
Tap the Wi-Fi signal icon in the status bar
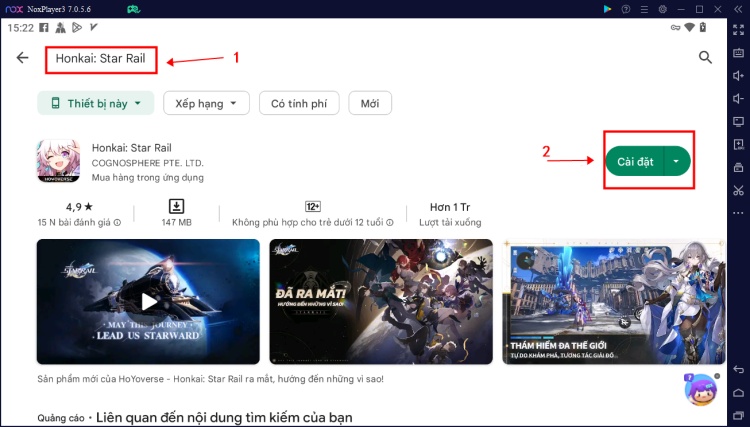point(689,28)
